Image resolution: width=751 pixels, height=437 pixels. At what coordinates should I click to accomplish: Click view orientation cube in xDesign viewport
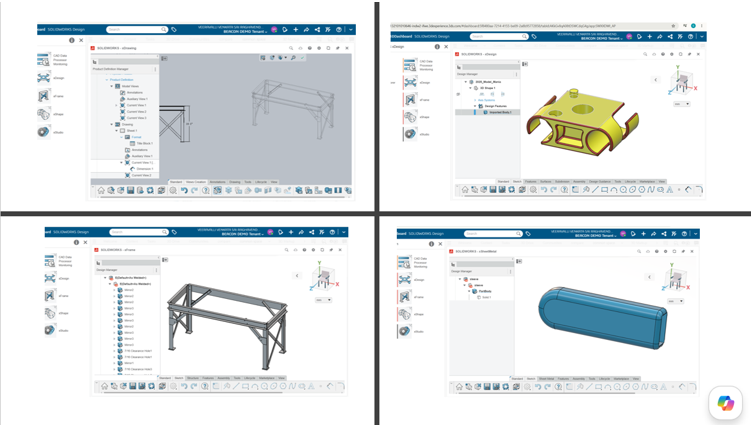682,80
